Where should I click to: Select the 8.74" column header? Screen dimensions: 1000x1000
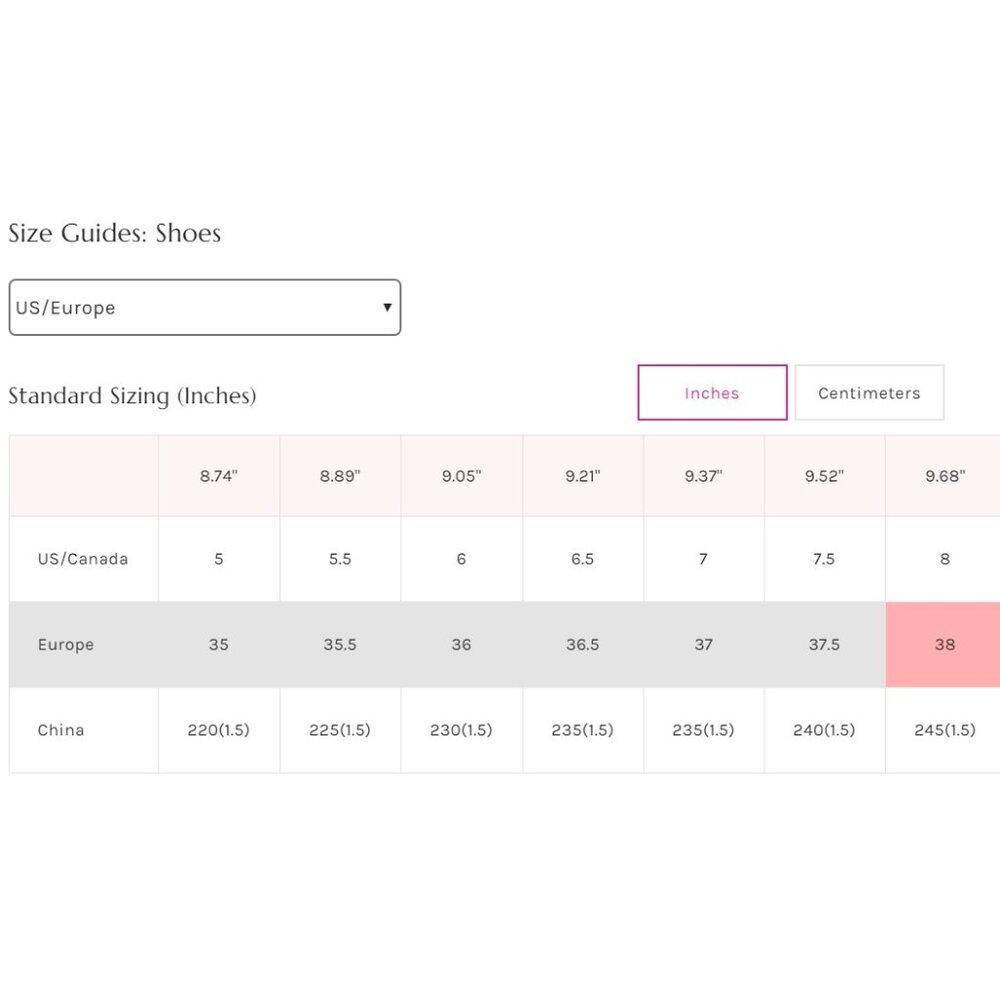point(218,476)
